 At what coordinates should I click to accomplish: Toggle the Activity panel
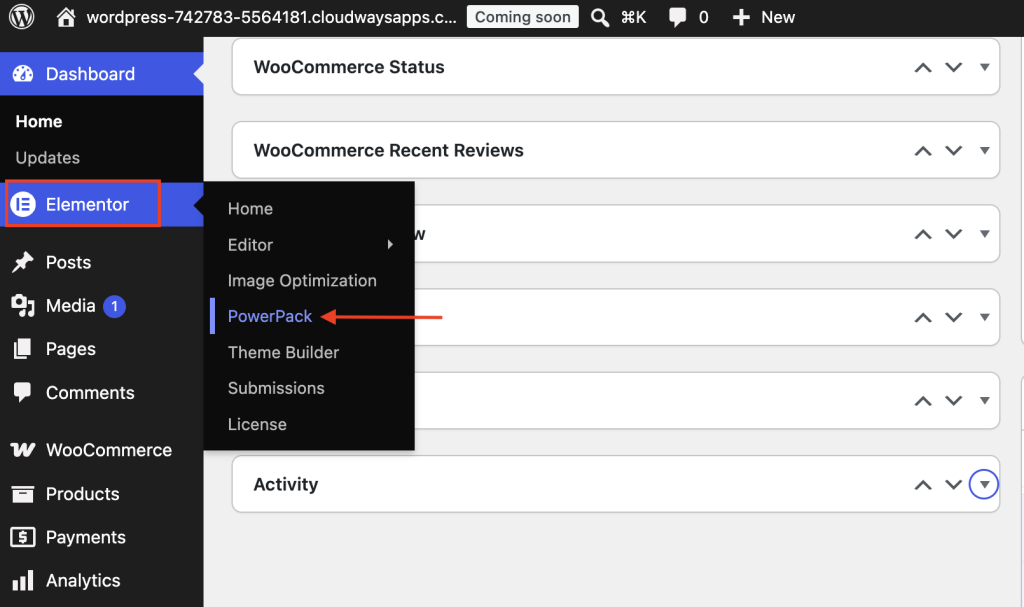tap(984, 485)
